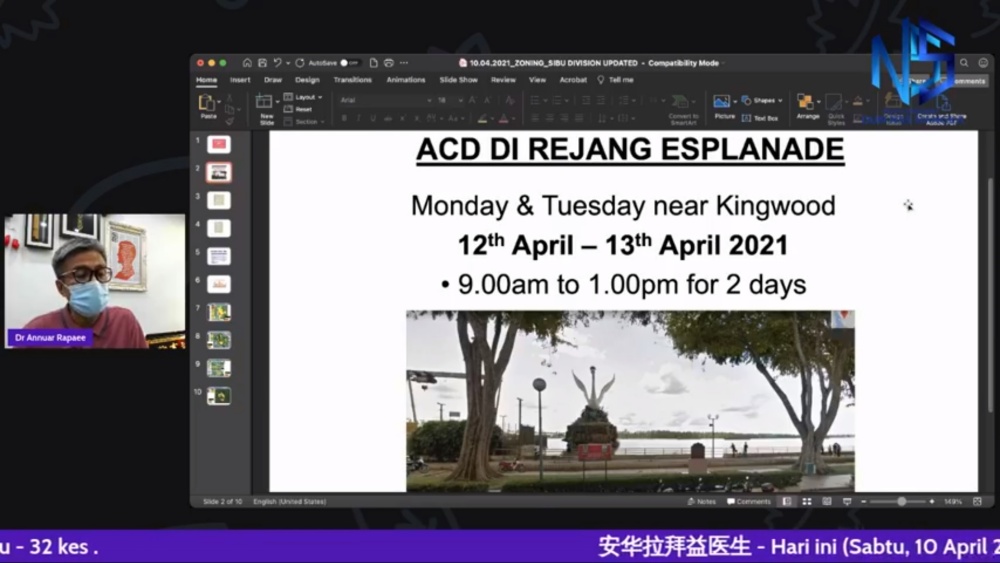This screenshot has width=1000, height=563.
Task: Click the search magnifier in title bar
Action: click(964, 63)
